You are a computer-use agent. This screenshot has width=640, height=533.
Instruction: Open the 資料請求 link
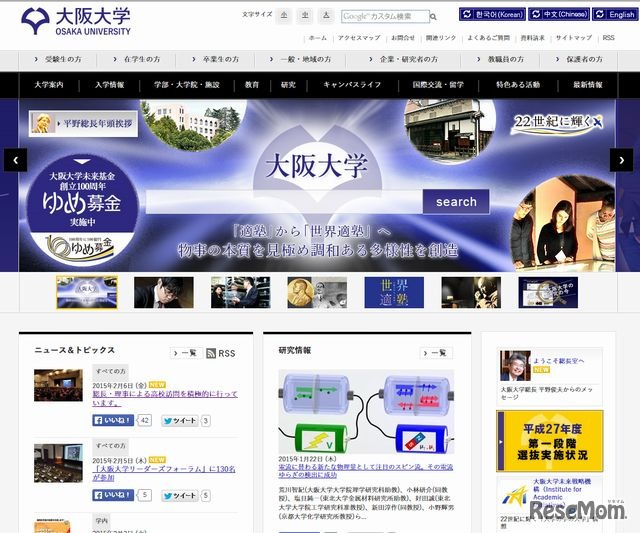pos(532,38)
